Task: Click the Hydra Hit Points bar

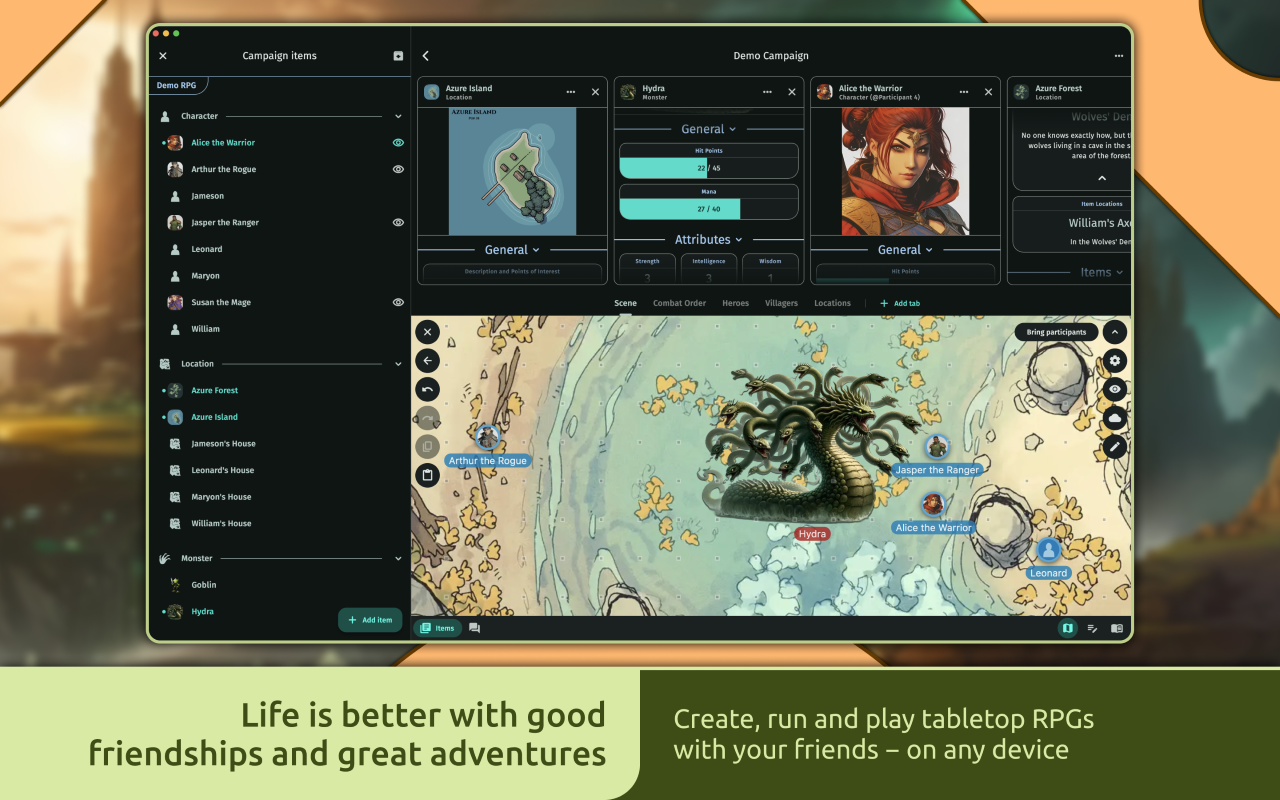Action: [708, 161]
